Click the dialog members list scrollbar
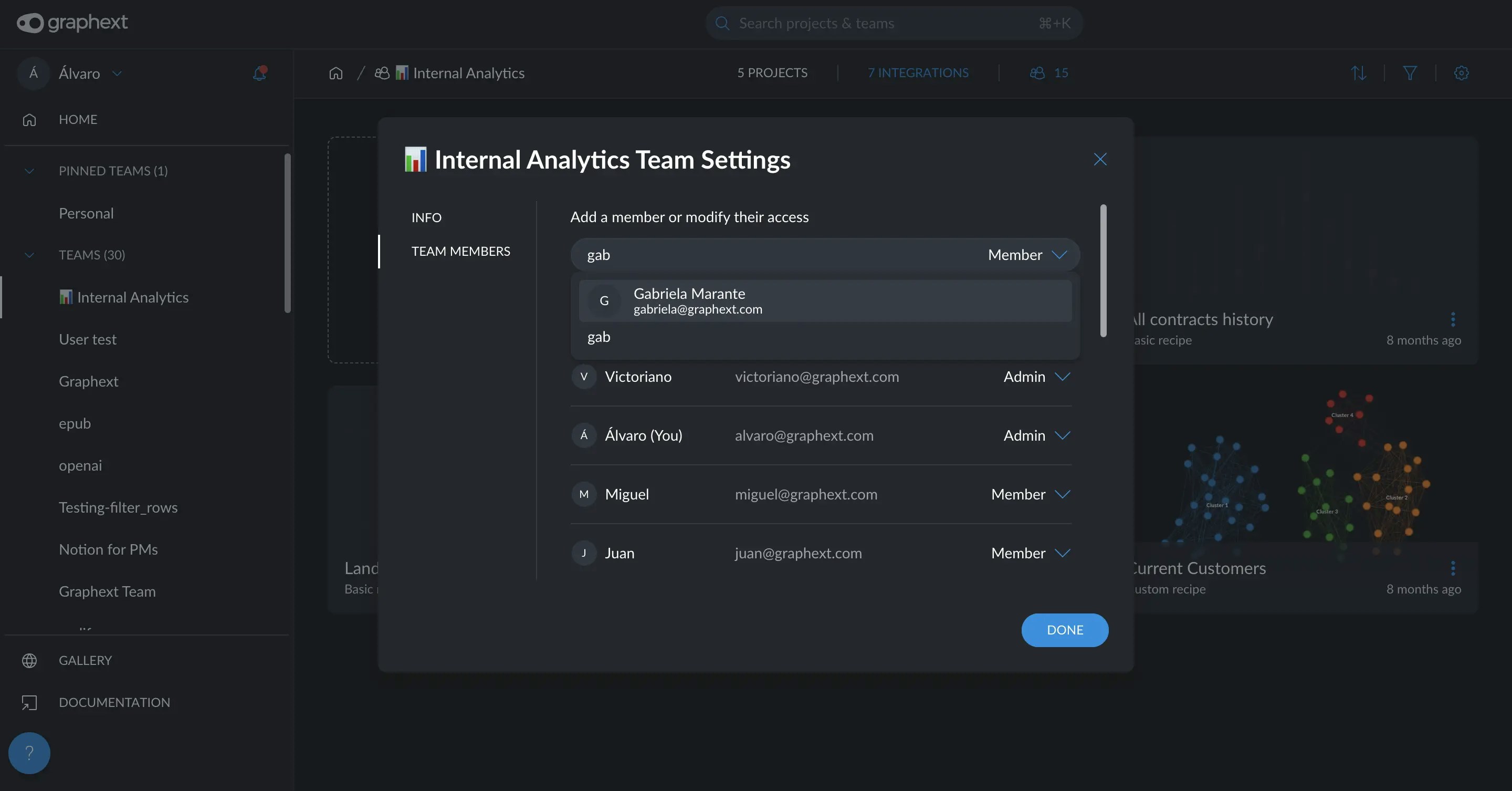Image resolution: width=1512 pixels, height=791 pixels. 1104,270
